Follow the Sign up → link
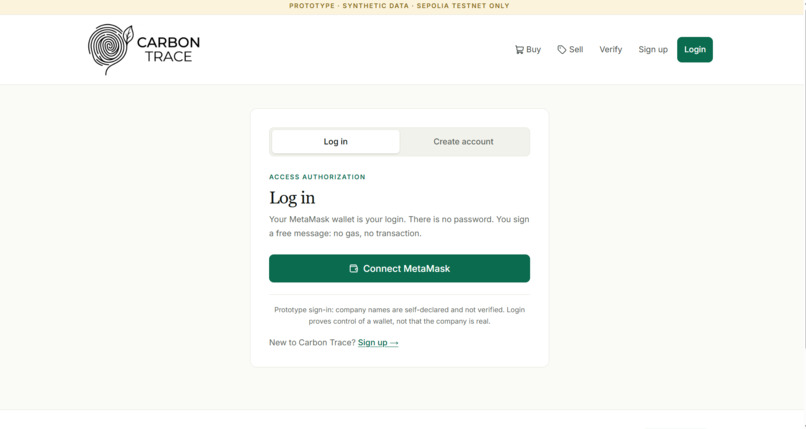 378,342
